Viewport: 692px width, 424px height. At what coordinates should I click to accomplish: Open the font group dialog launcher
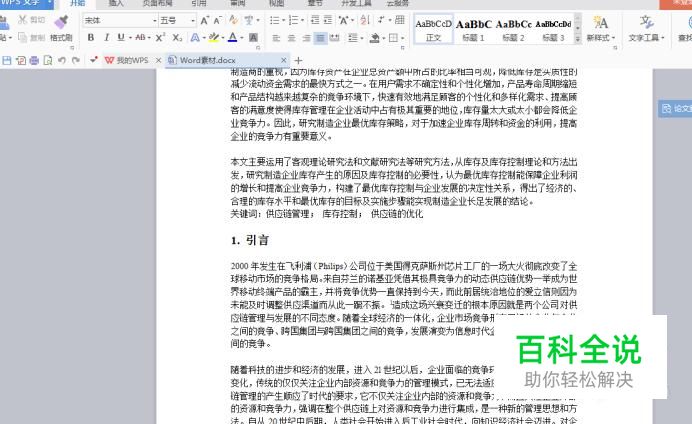click(x=258, y=47)
